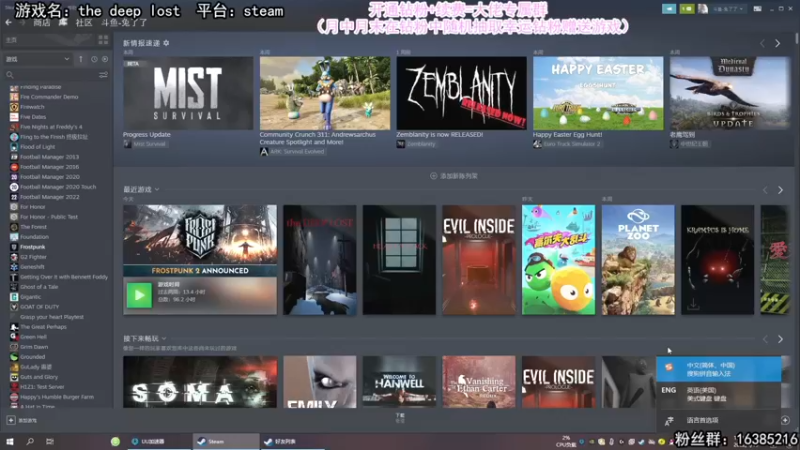Select Fire Commander Demo in game list

(49, 97)
